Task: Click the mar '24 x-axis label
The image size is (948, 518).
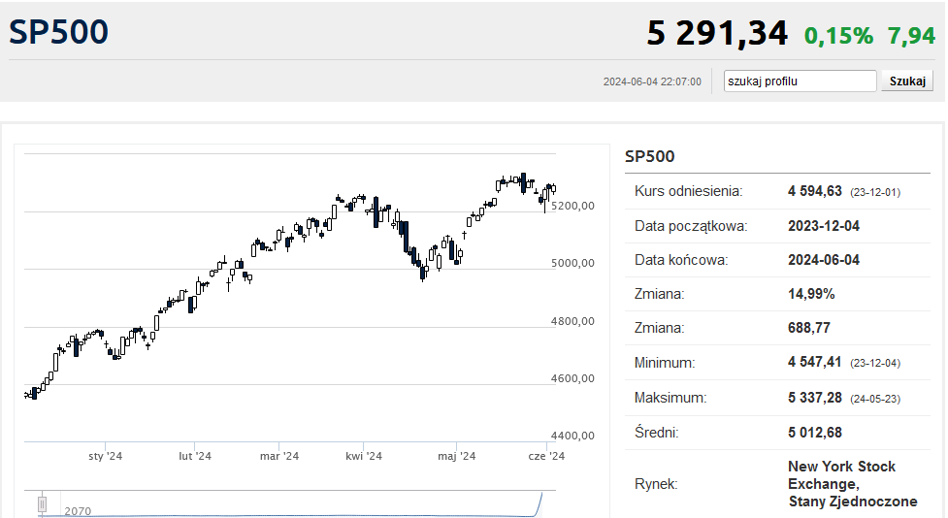Action: tap(279, 456)
